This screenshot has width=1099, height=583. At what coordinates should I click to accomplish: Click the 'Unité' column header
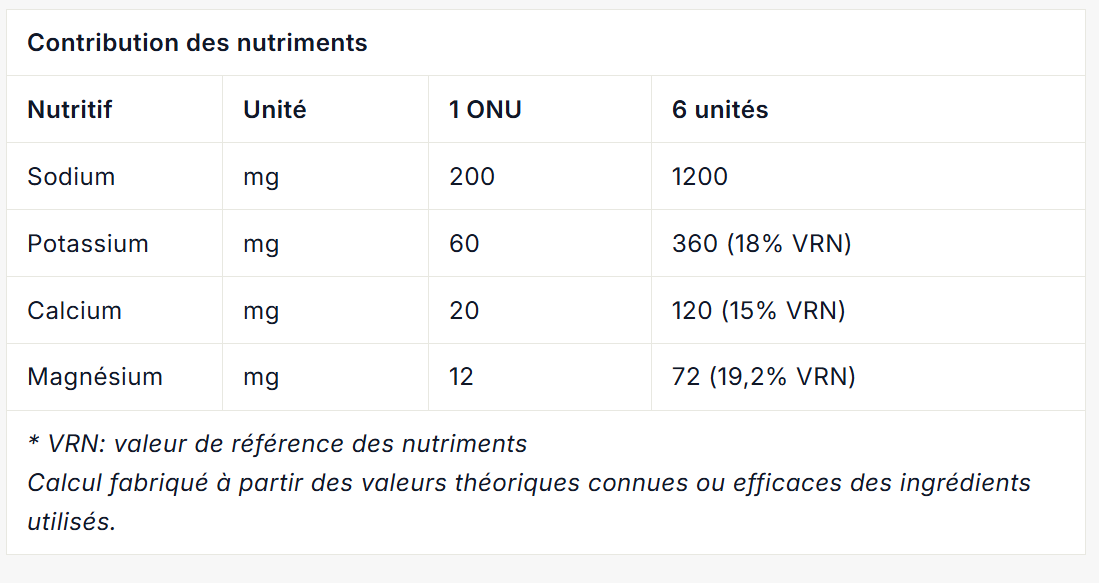(x=274, y=109)
